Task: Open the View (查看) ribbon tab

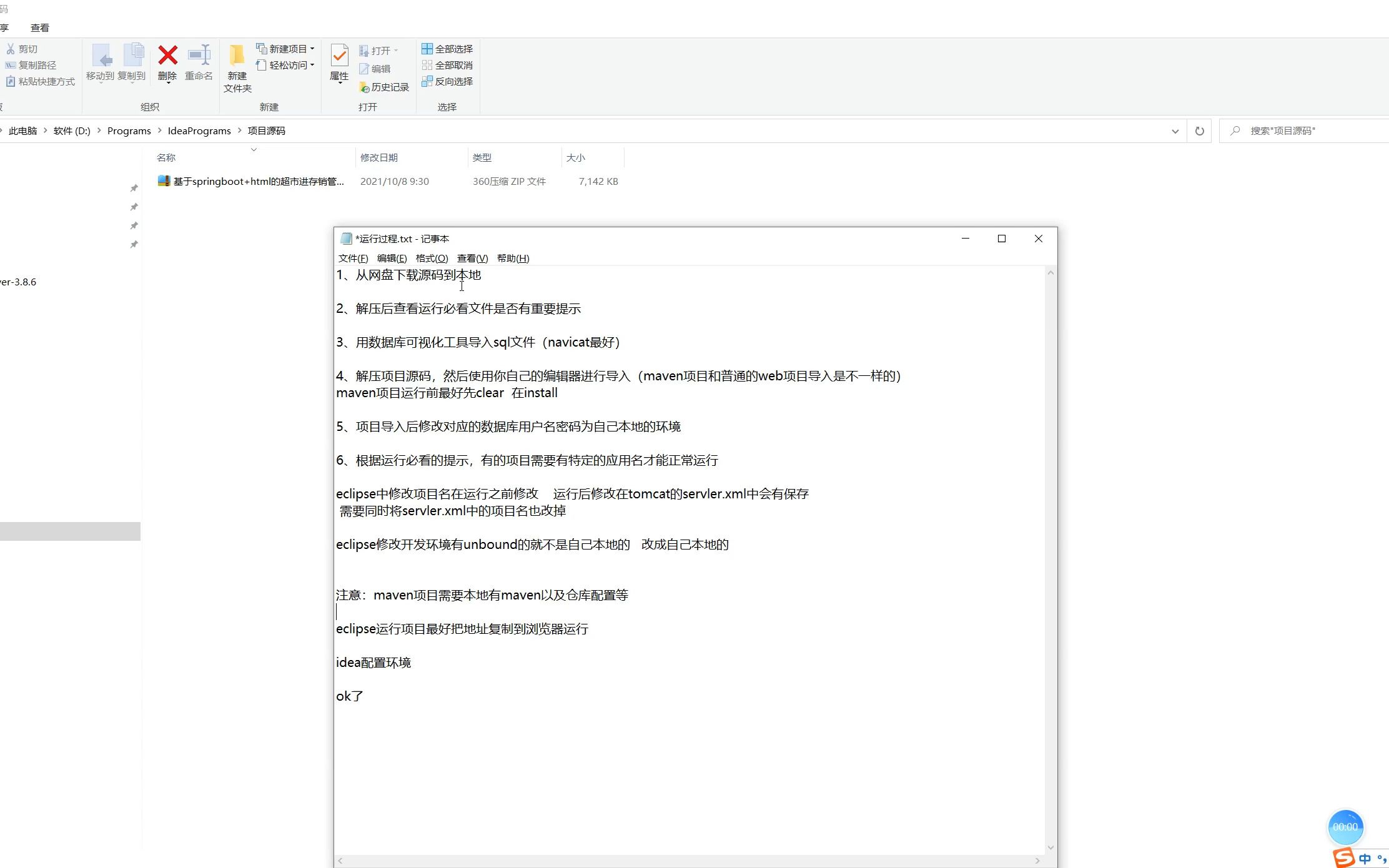Action: 40,28
